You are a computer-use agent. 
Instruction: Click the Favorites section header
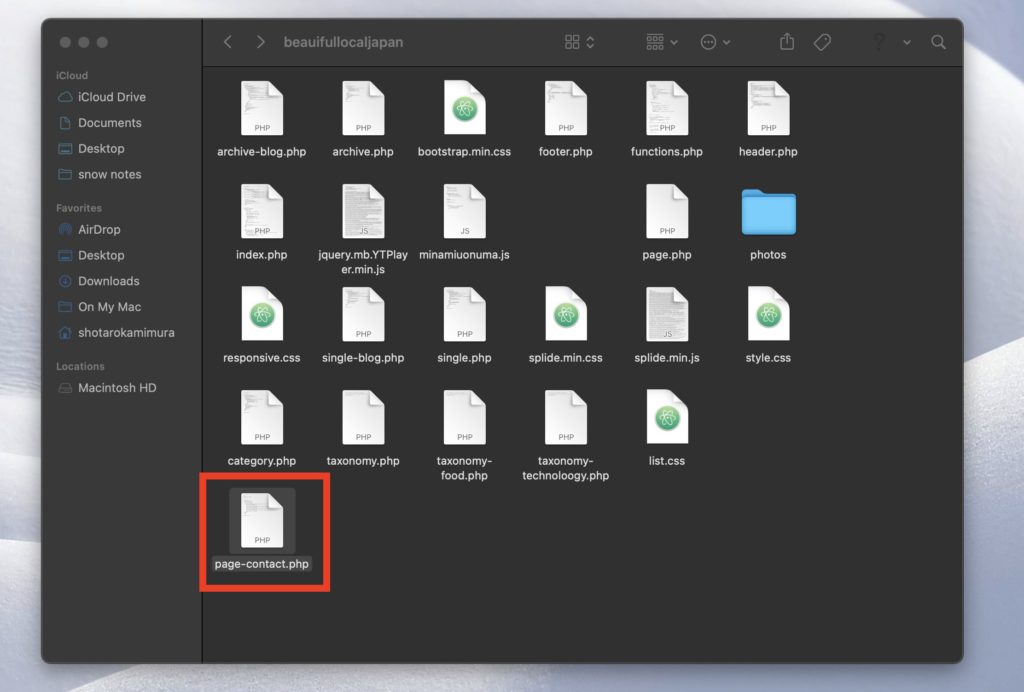(79, 208)
